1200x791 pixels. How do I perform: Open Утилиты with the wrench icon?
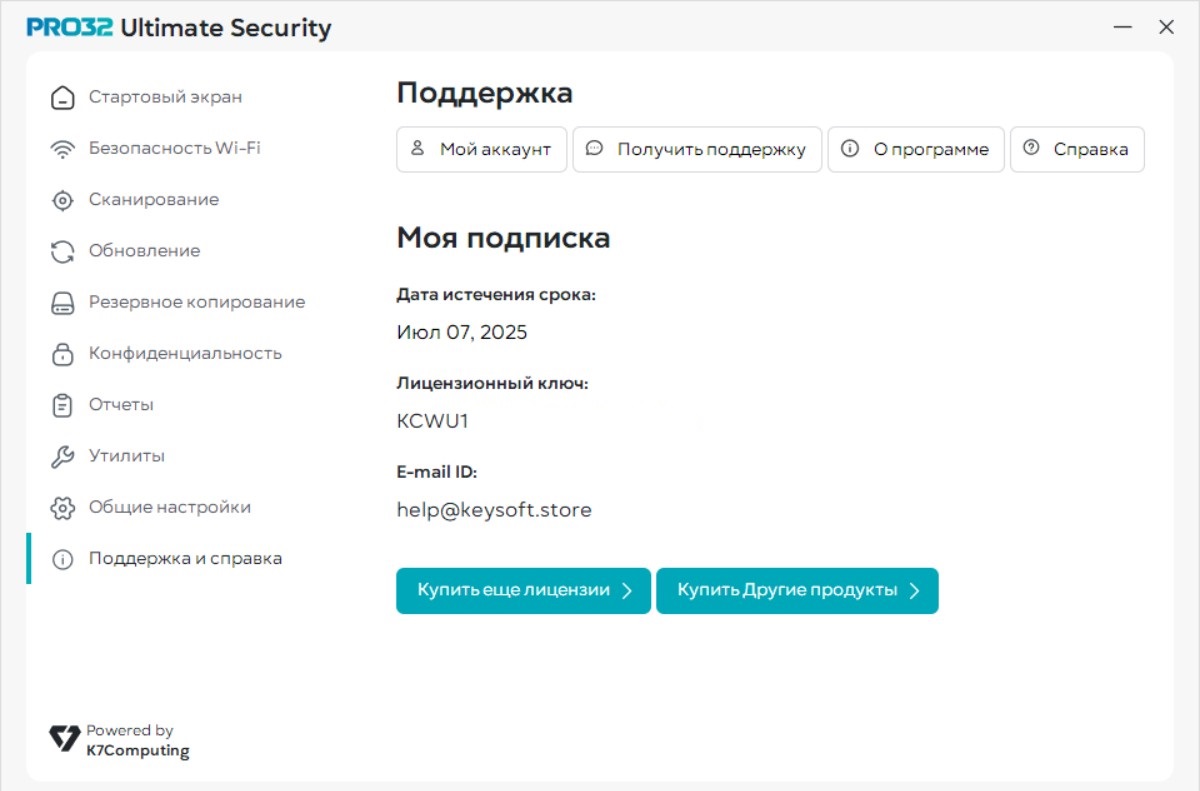pyautogui.click(x=62, y=457)
